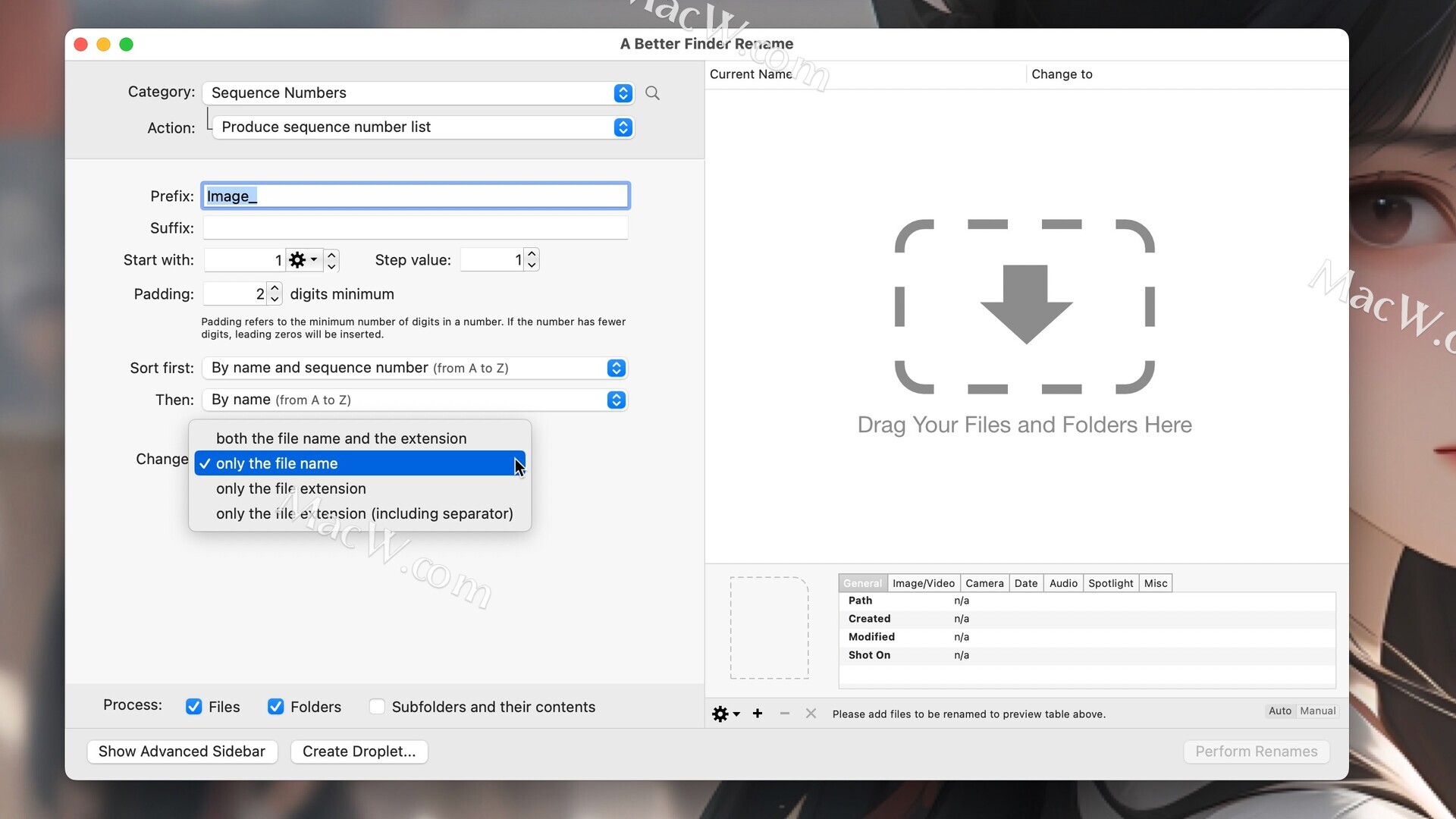
Task: Open the gear actions menu below the preview
Action: (726, 714)
